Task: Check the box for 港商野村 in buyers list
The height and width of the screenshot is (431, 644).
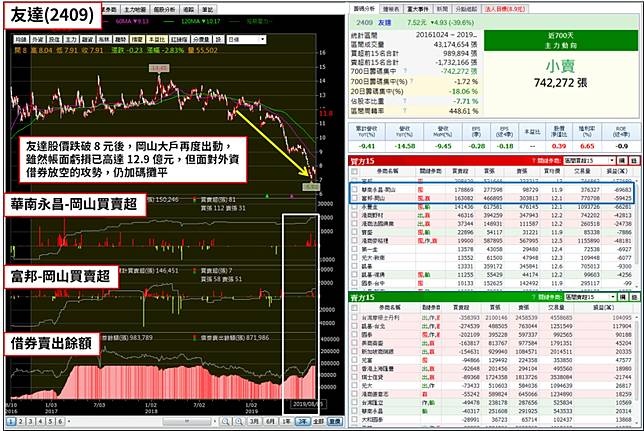Action: coord(354,215)
